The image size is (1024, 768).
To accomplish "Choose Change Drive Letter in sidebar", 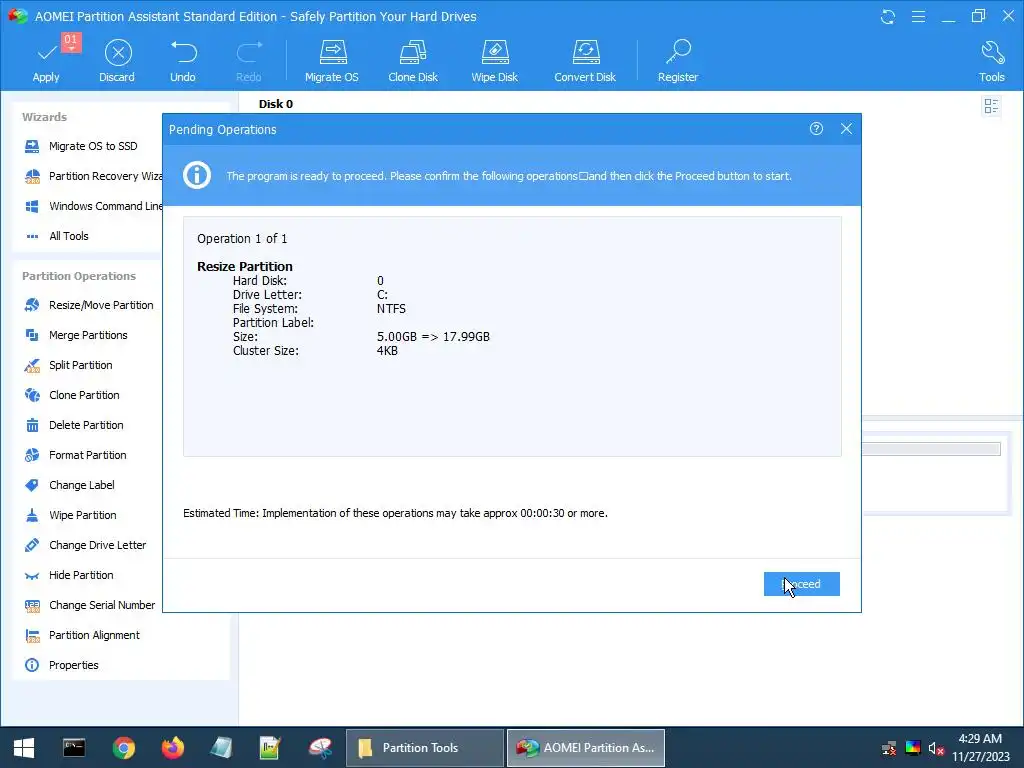I will point(85,545).
